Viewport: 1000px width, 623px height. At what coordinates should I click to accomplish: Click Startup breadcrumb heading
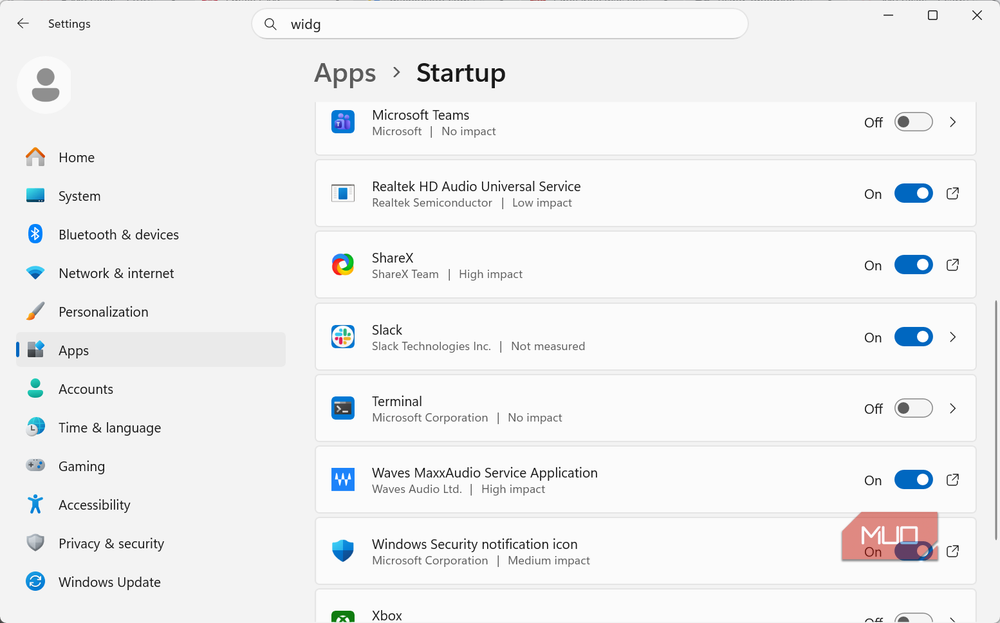pyautogui.click(x=461, y=73)
